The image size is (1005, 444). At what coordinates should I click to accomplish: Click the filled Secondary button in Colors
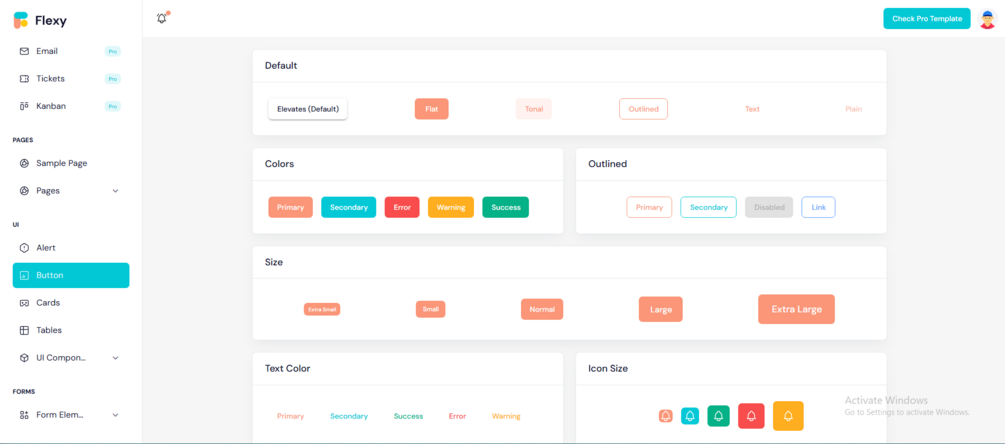coord(349,208)
